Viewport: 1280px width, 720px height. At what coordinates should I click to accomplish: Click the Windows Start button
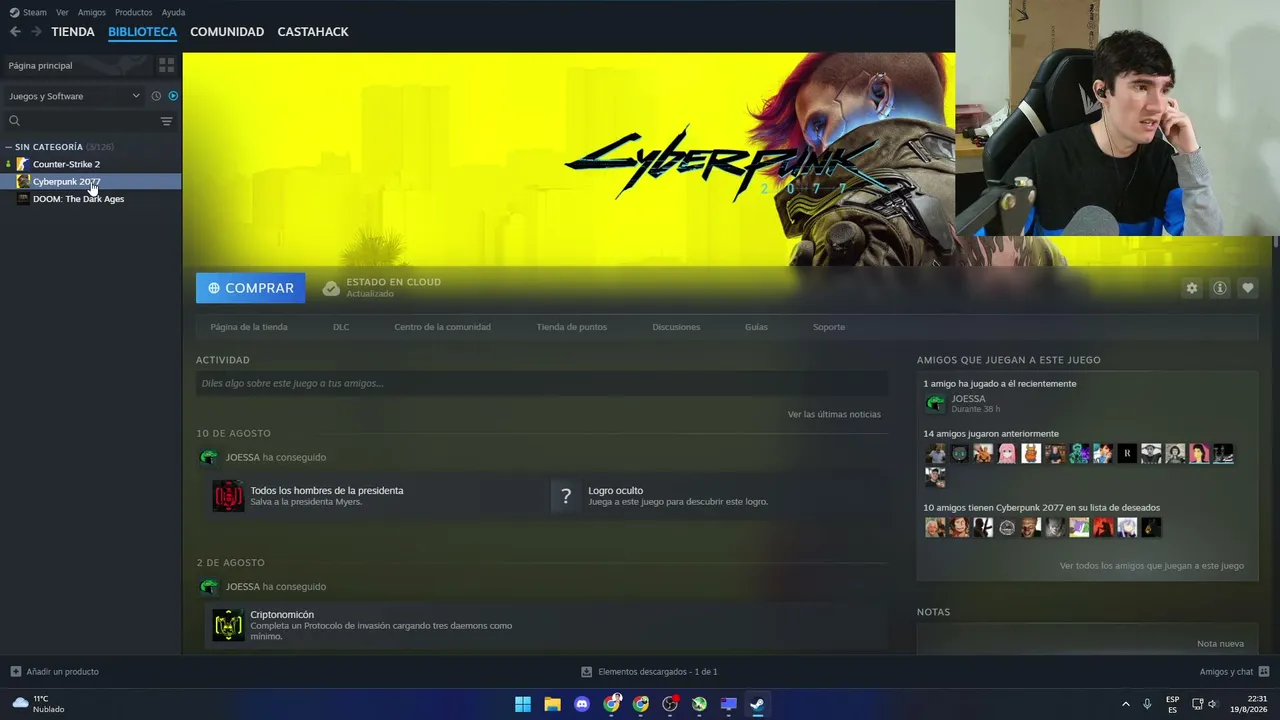click(x=523, y=704)
